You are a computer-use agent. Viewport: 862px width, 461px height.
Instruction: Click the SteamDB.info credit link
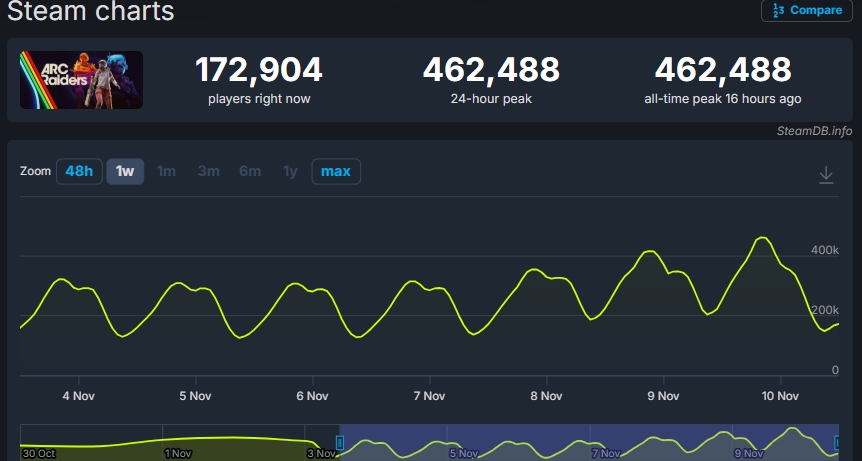[814, 131]
